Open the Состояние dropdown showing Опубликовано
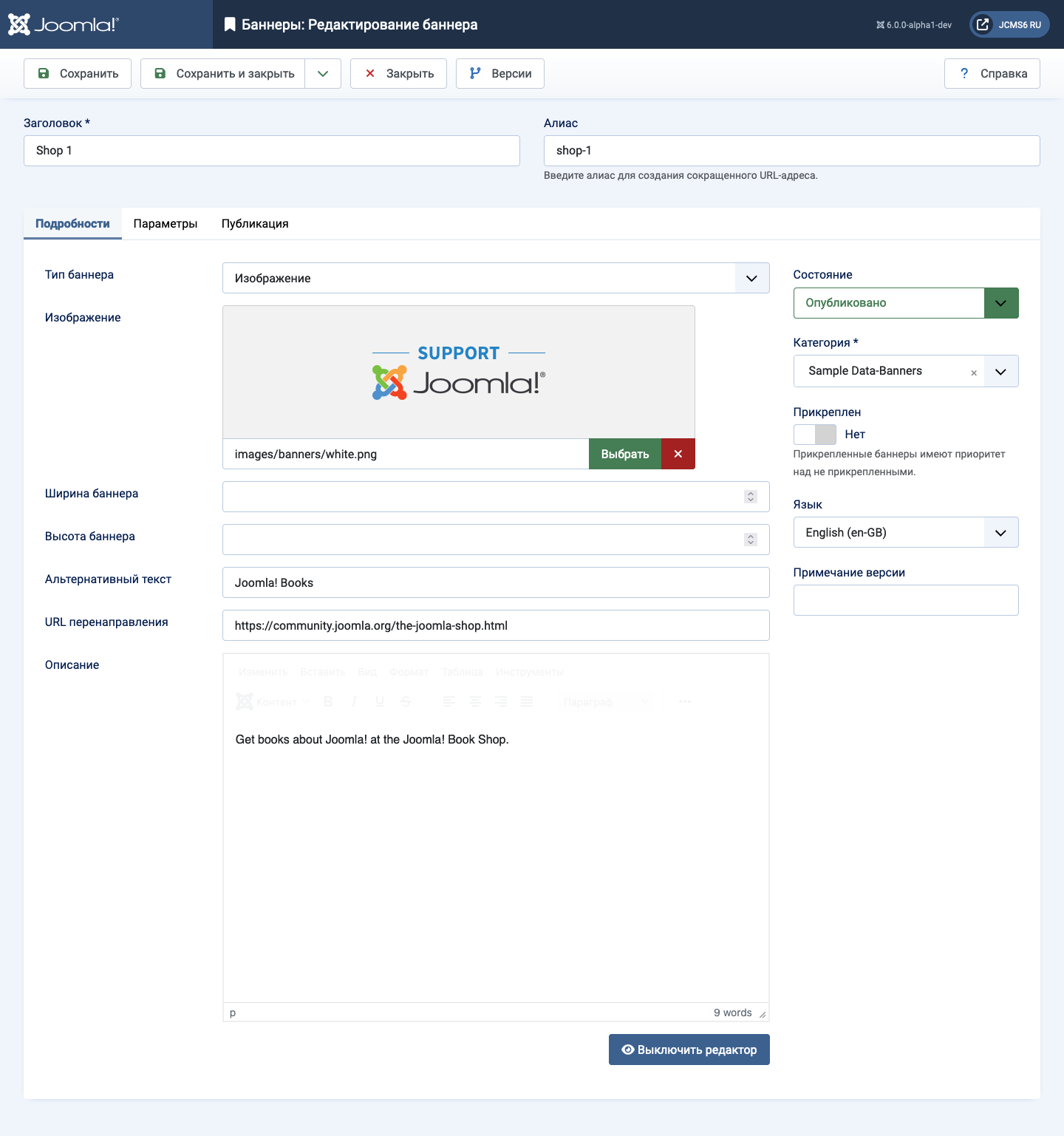 point(906,303)
